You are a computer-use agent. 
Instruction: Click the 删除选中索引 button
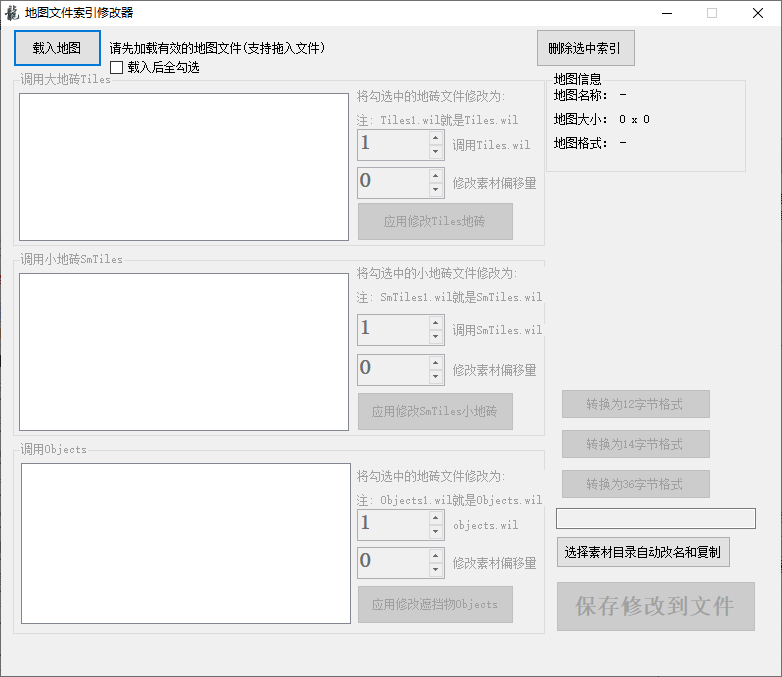coord(586,48)
